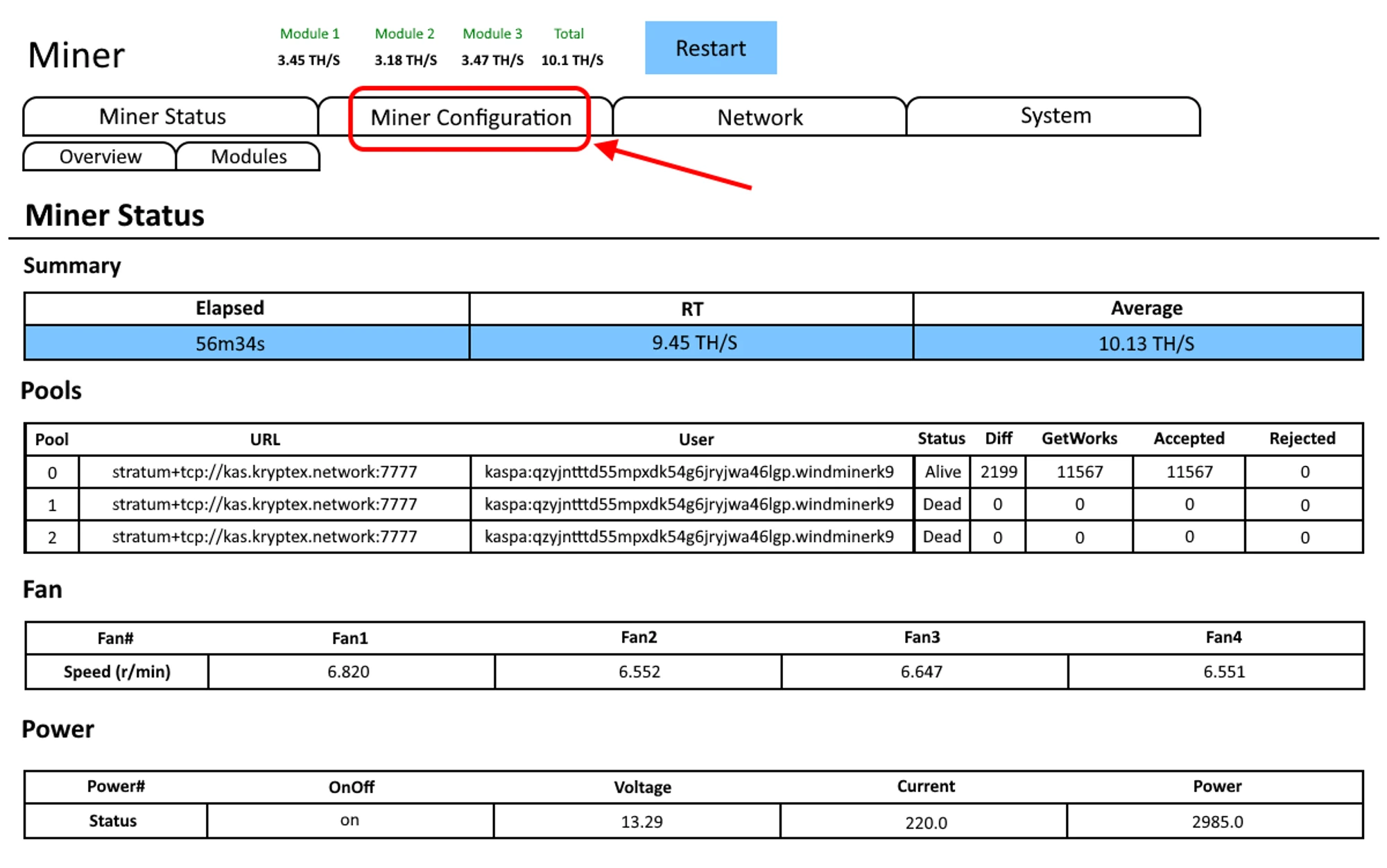Click the power OnOff 'on' cell

350,821
